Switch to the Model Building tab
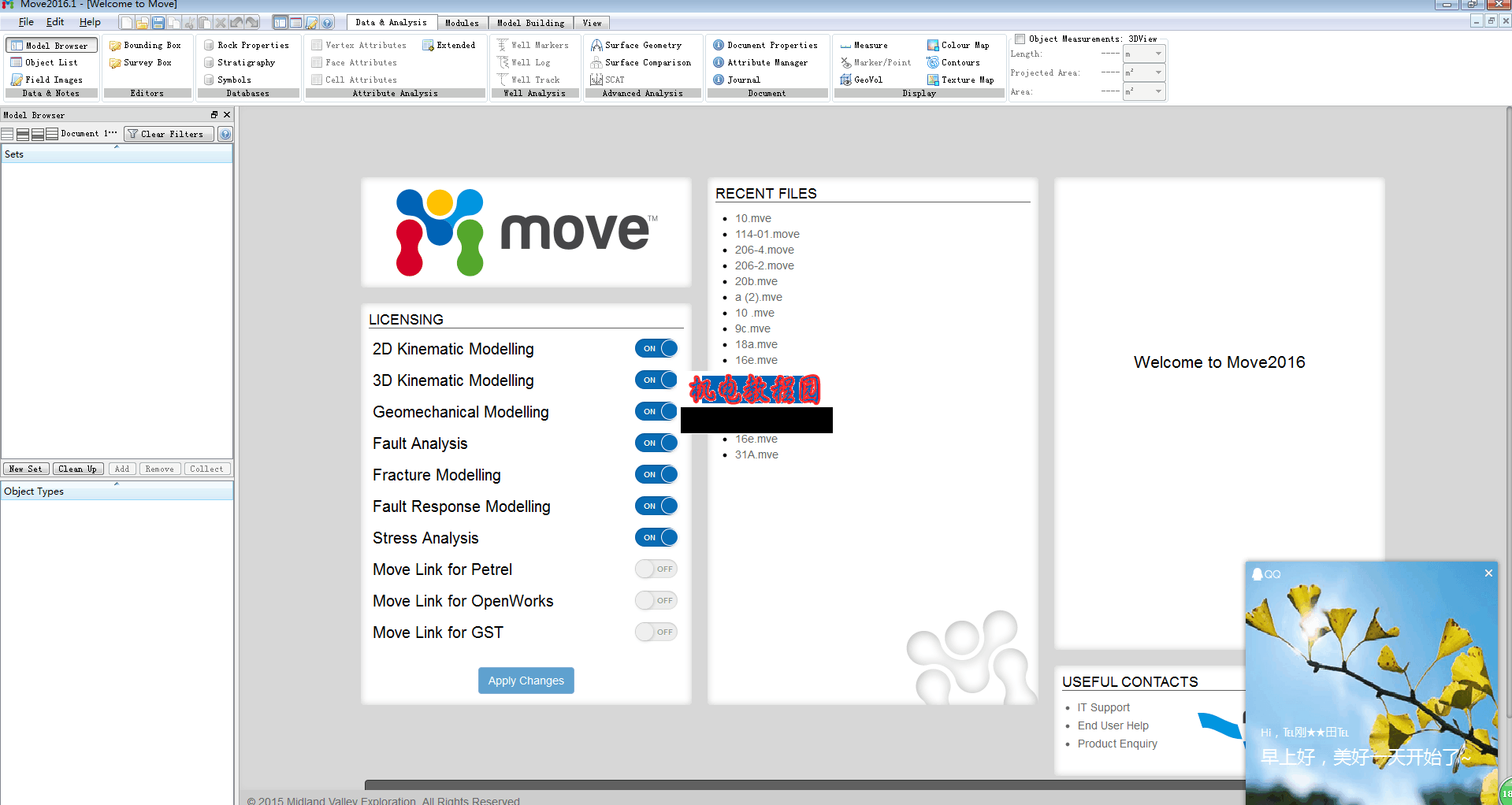Viewport: 1512px width, 805px height. click(x=530, y=23)
